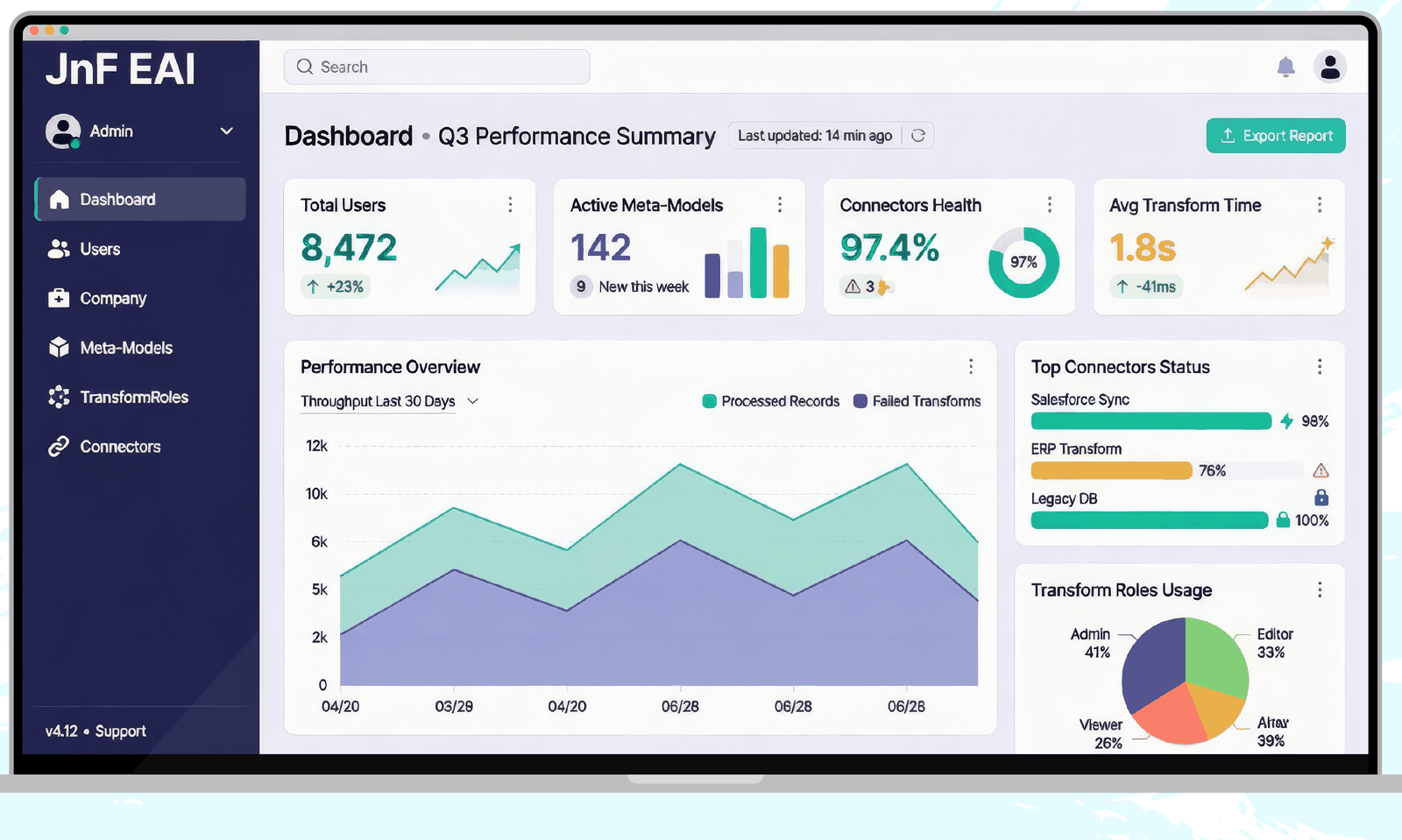The image size is (1402, 840).
Task: Click the Last updated: 14 min ago label
Action: tap(815, 136)
